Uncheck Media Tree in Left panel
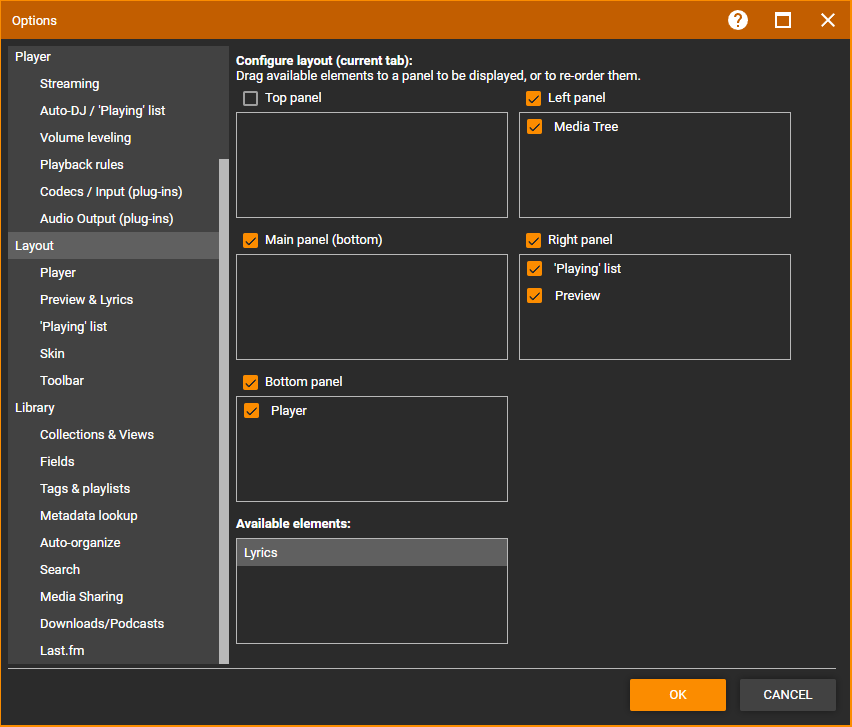The height and width of the screenshot is (727, 852). coord(535,127)
